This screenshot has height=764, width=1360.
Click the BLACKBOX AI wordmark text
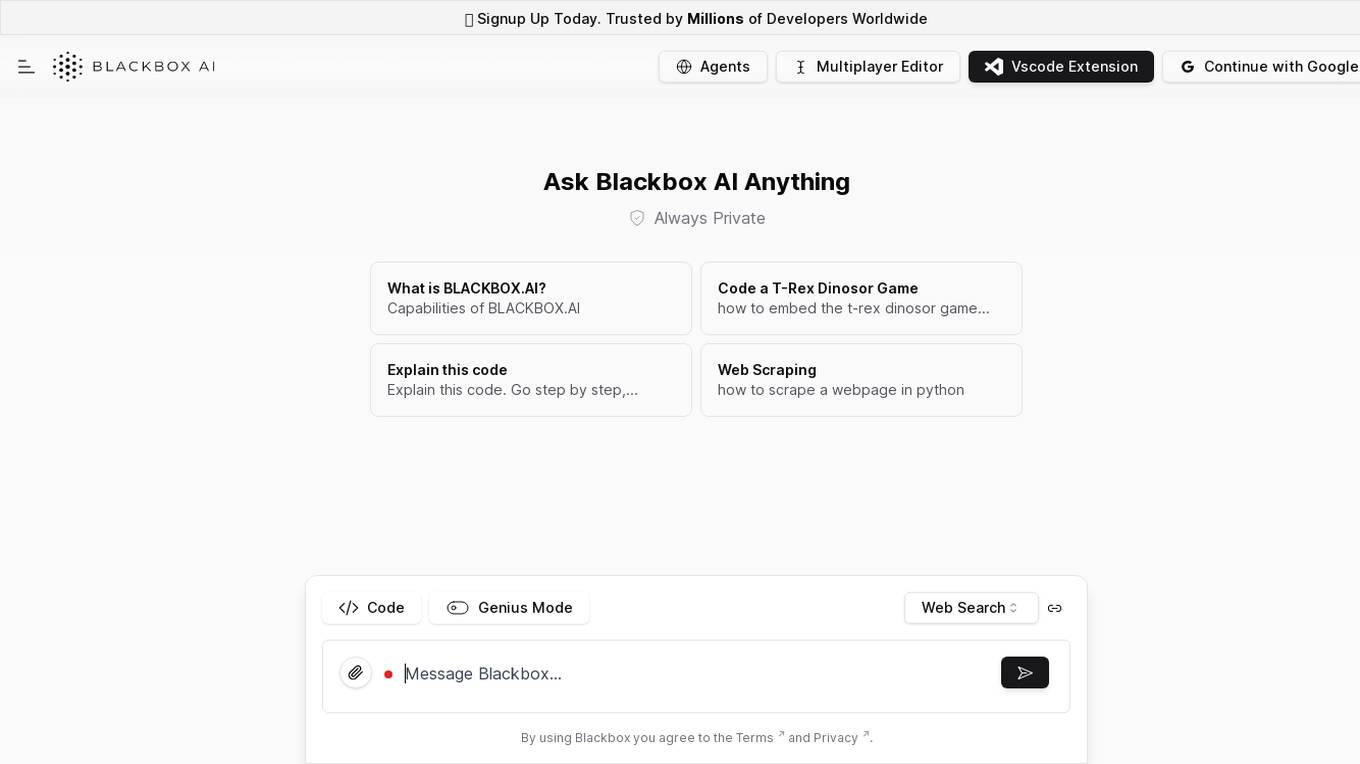tap(154, 67)
